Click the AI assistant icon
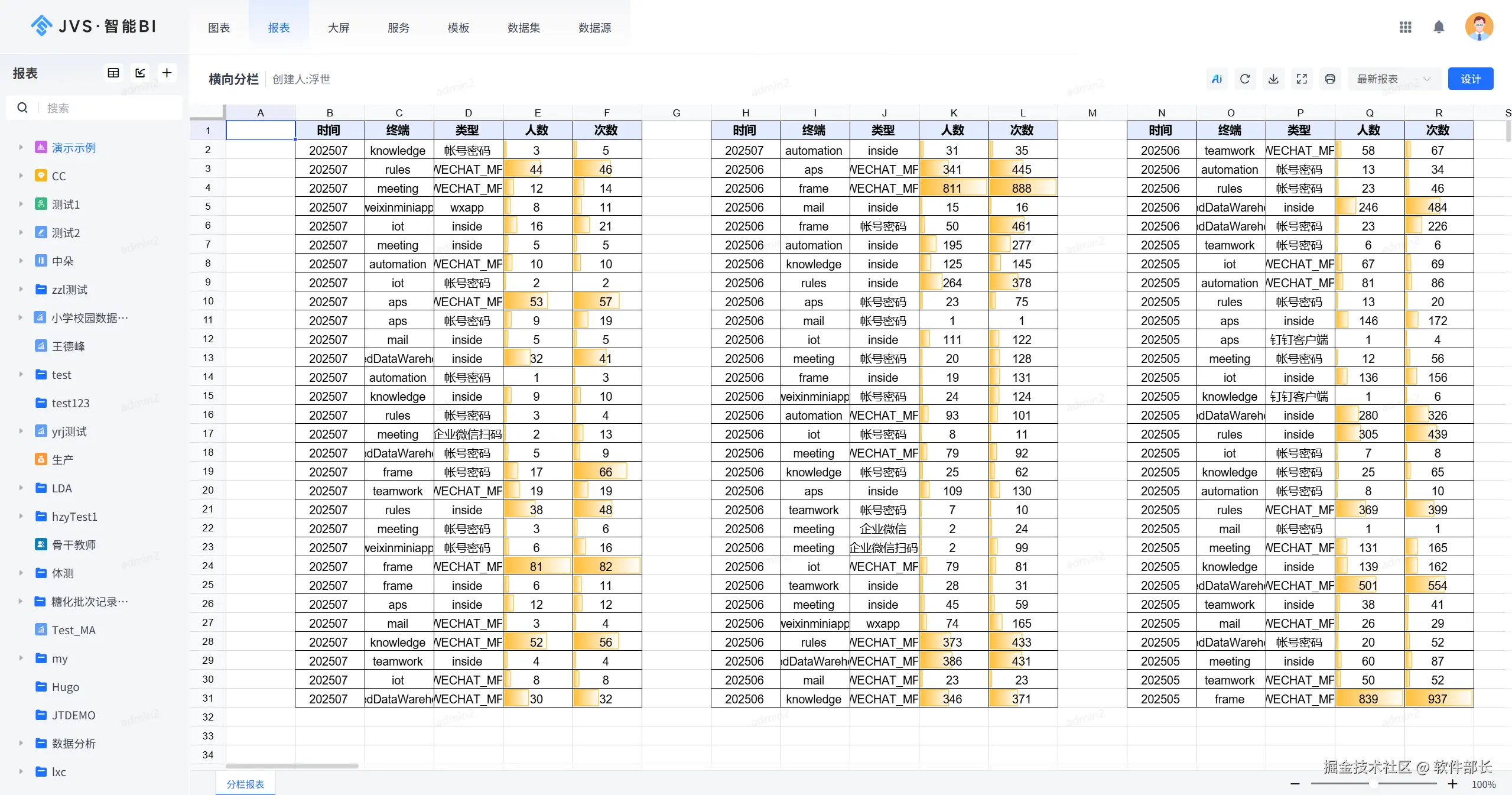Image resolution: width=1512 pixels, height=795 pixels. 1217,79
